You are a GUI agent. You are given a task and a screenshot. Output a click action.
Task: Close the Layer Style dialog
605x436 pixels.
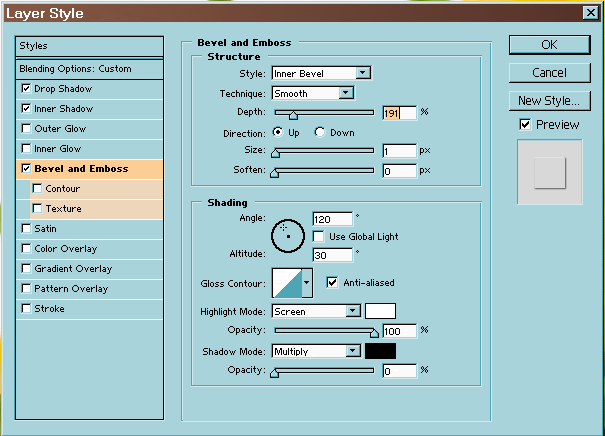tap(590, 13)
